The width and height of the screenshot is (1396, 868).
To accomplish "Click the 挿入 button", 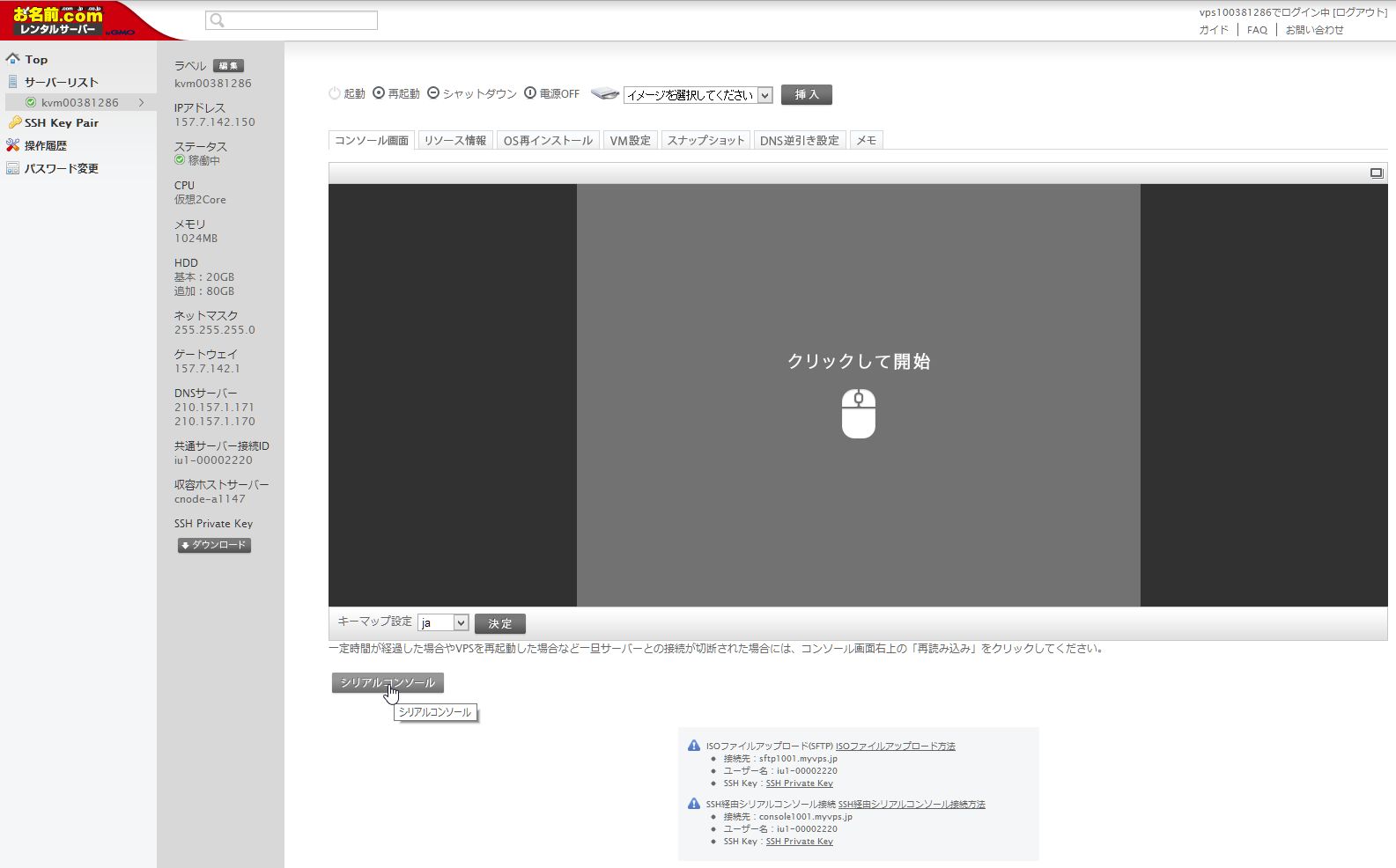I will coord(807,95).
